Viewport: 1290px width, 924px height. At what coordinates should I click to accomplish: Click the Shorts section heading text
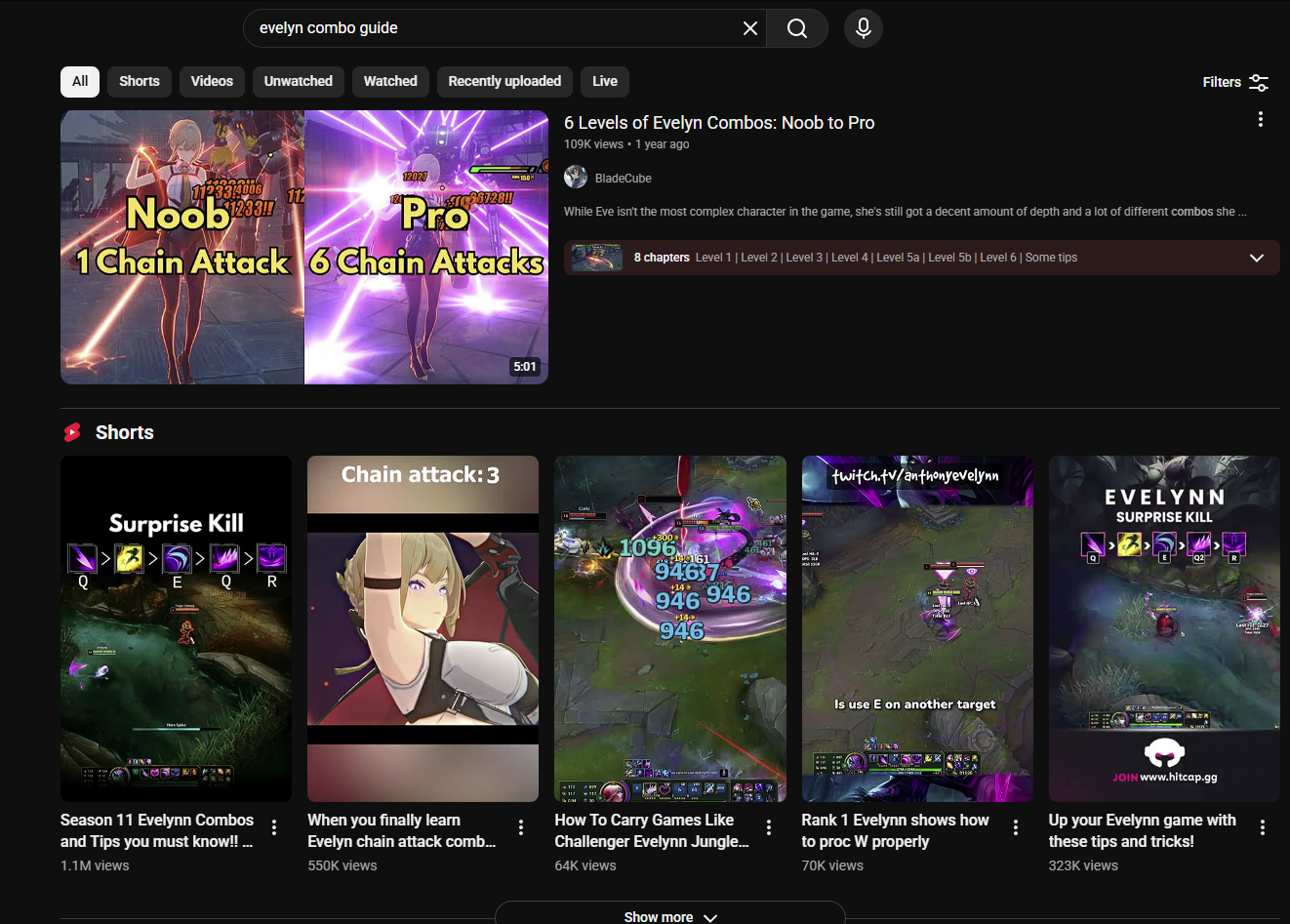pos(125,432)
